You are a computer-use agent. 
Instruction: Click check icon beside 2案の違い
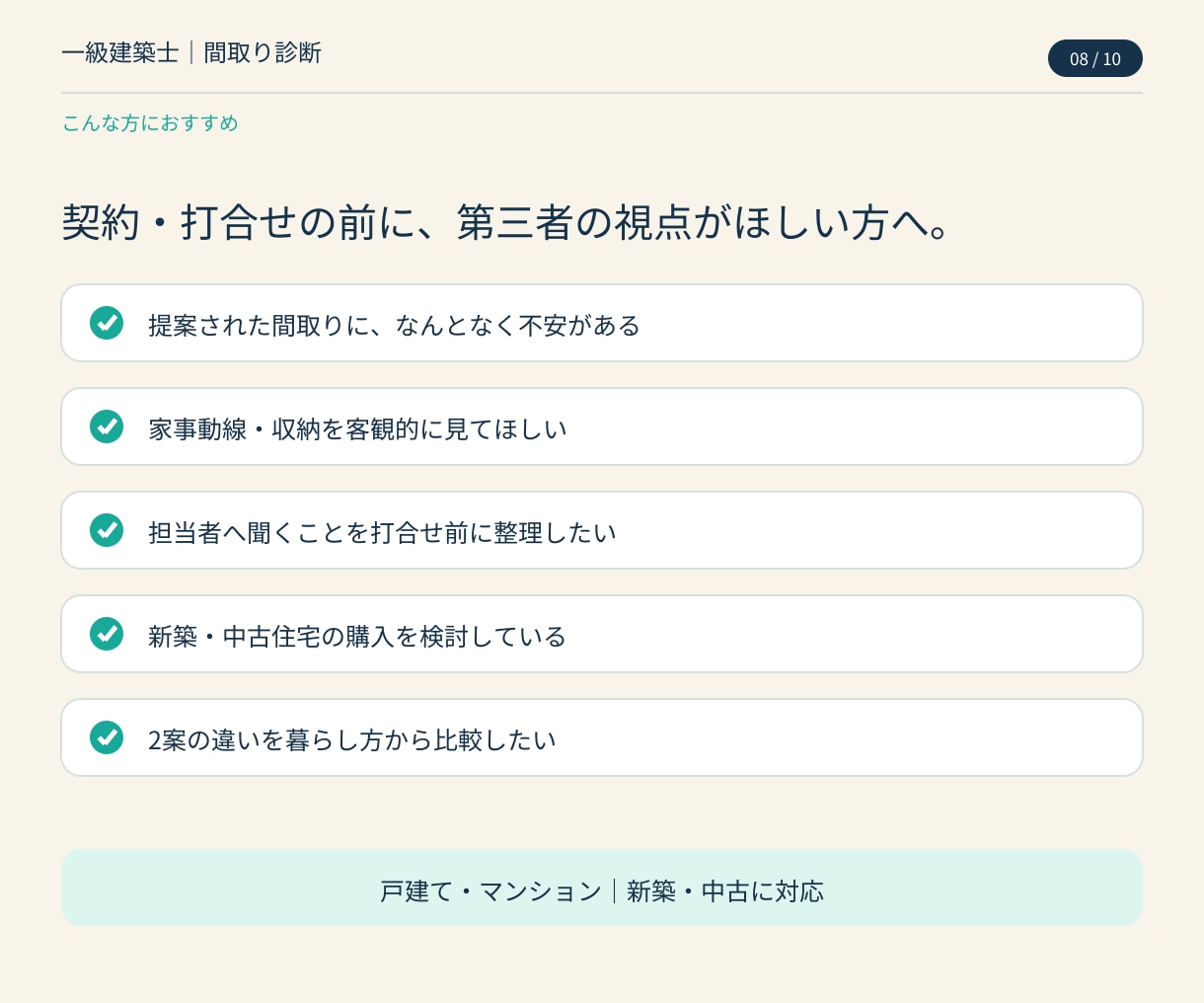point(107,737)
